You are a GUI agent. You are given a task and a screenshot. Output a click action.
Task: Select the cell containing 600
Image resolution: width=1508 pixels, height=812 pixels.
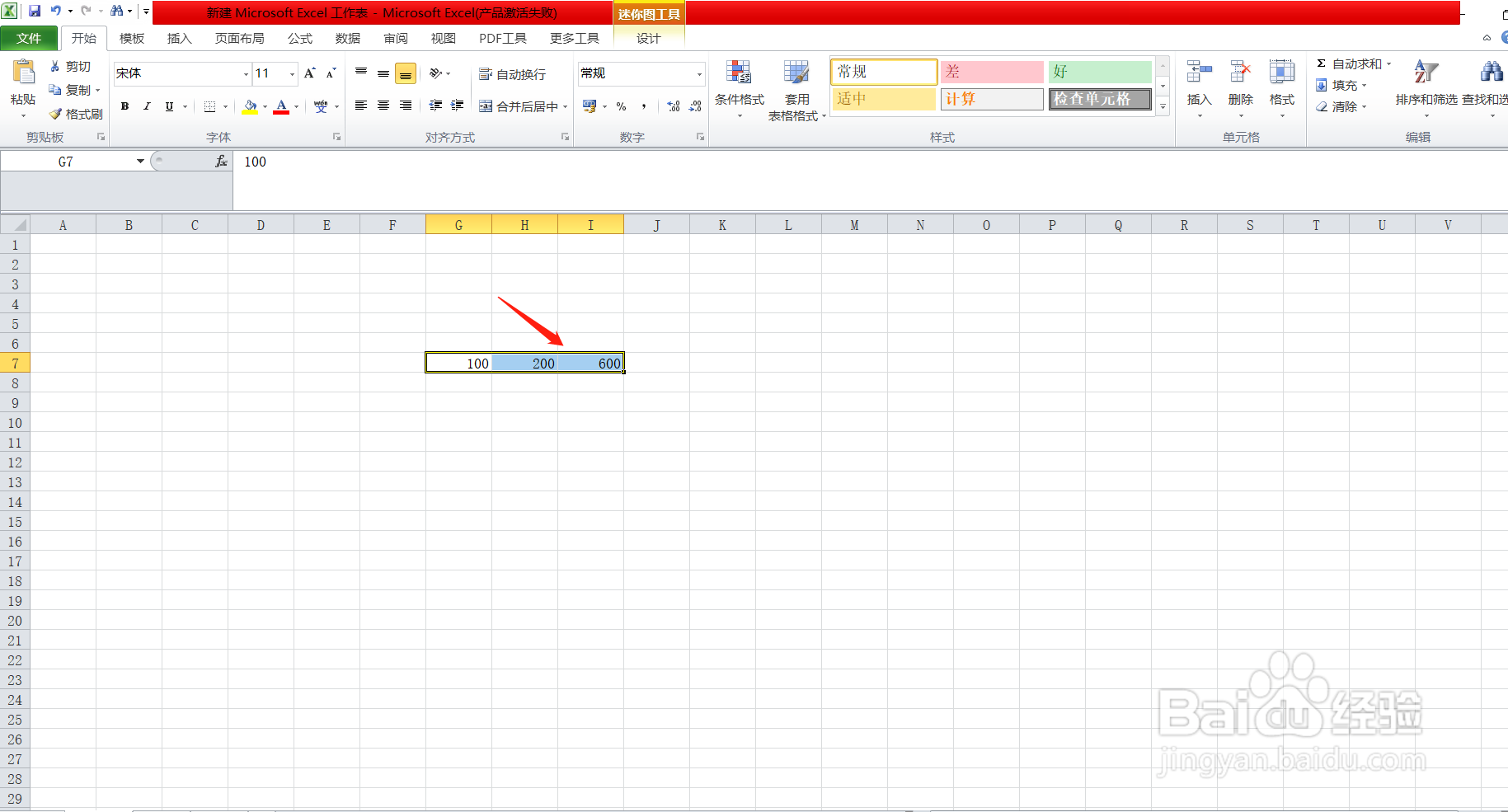590,364
